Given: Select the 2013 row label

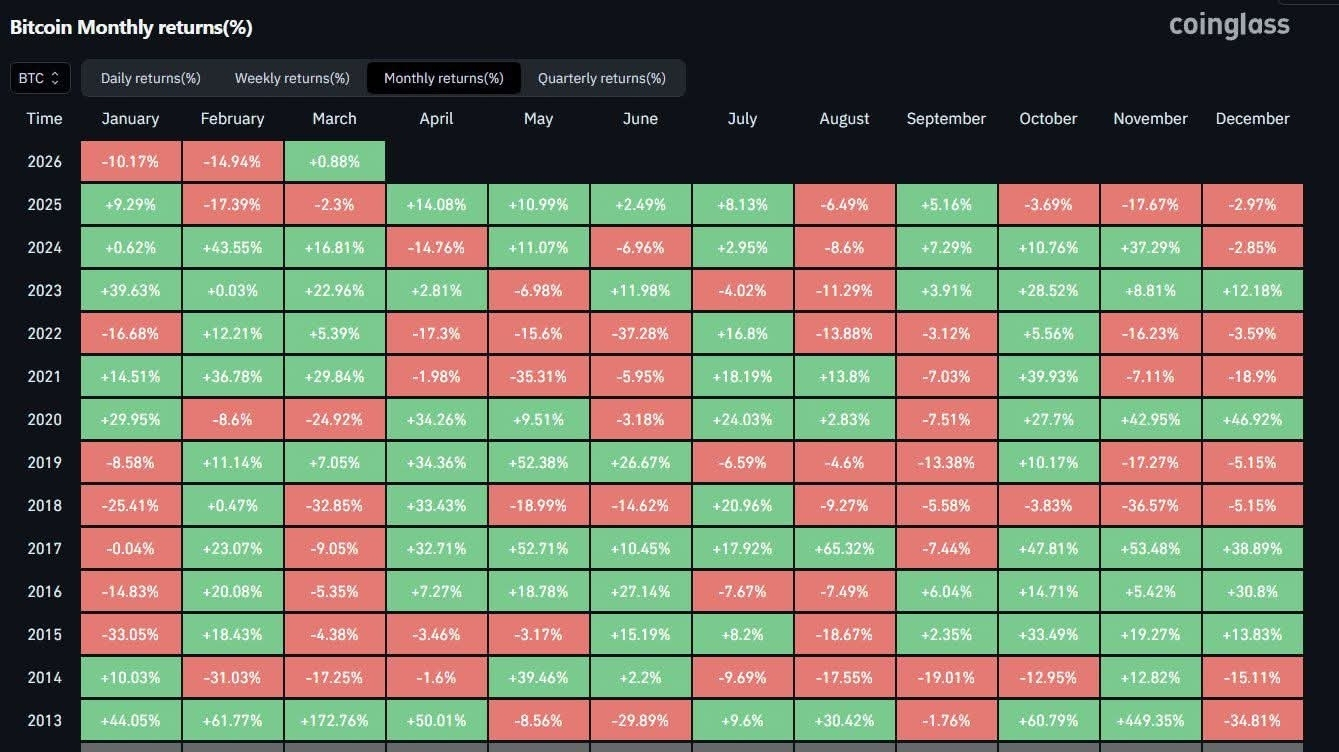Looking at the screenshot, I should click(44, 720).
